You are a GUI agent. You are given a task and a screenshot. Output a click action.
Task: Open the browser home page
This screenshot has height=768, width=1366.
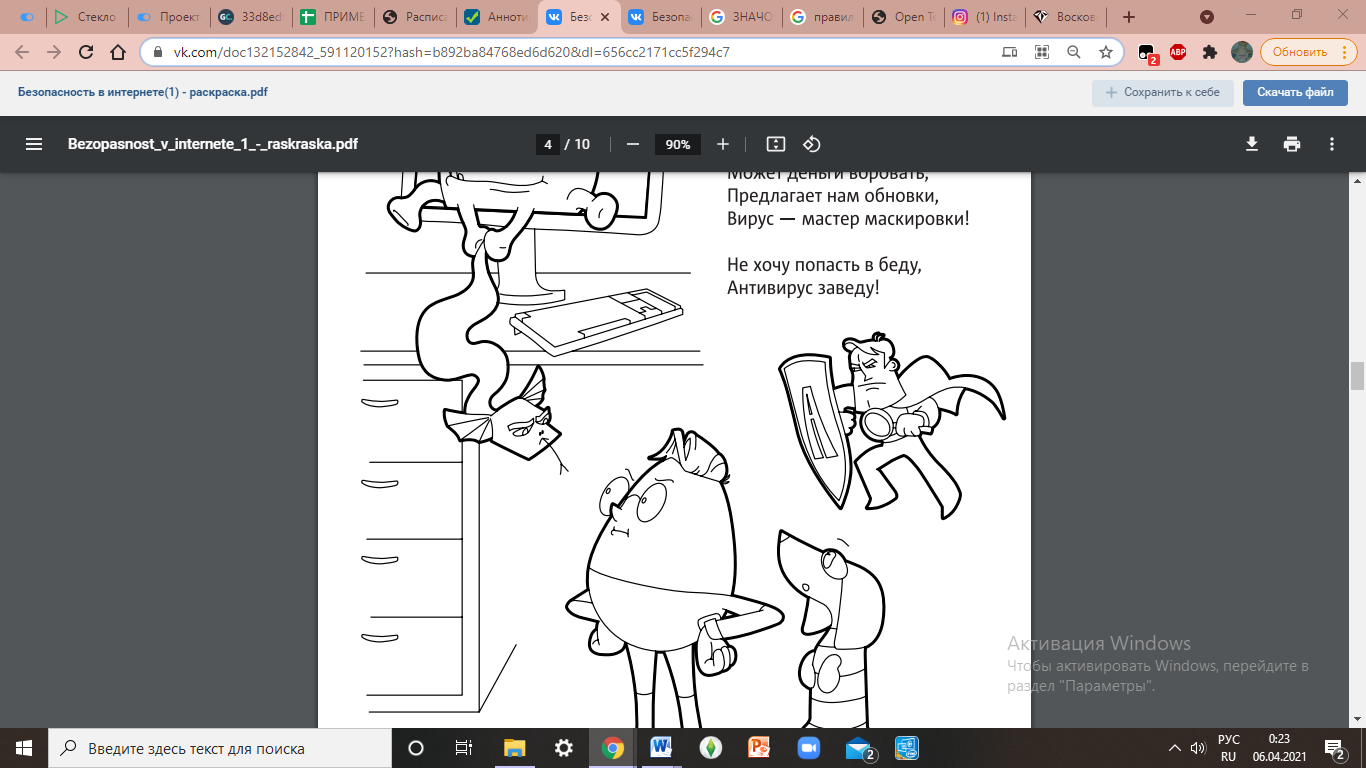tap(118, 52)
